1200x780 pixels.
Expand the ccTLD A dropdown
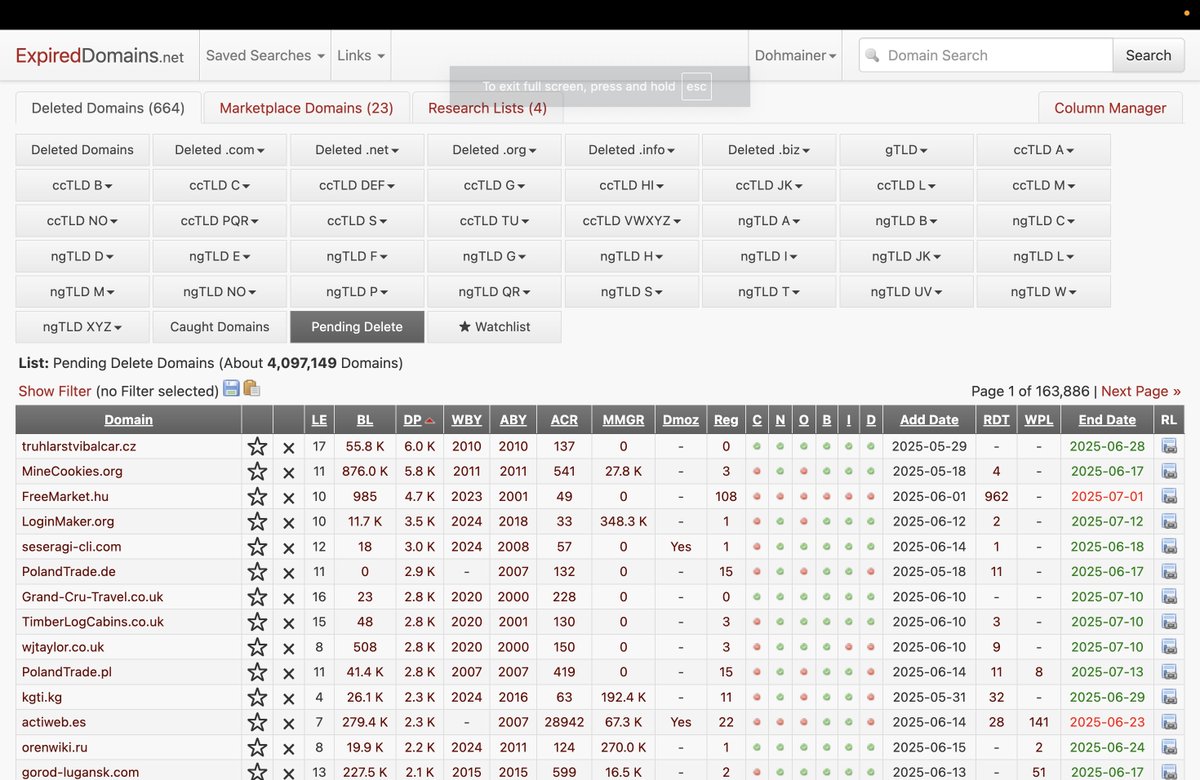click(x=1043, y=149)
